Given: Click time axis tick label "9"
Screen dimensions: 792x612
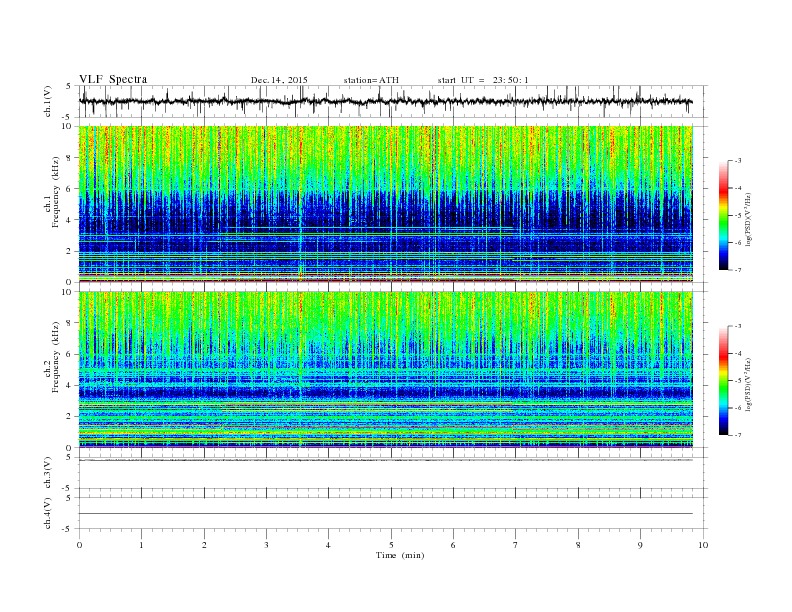Looking at the screenshot, I should click(x=640, y=545).
